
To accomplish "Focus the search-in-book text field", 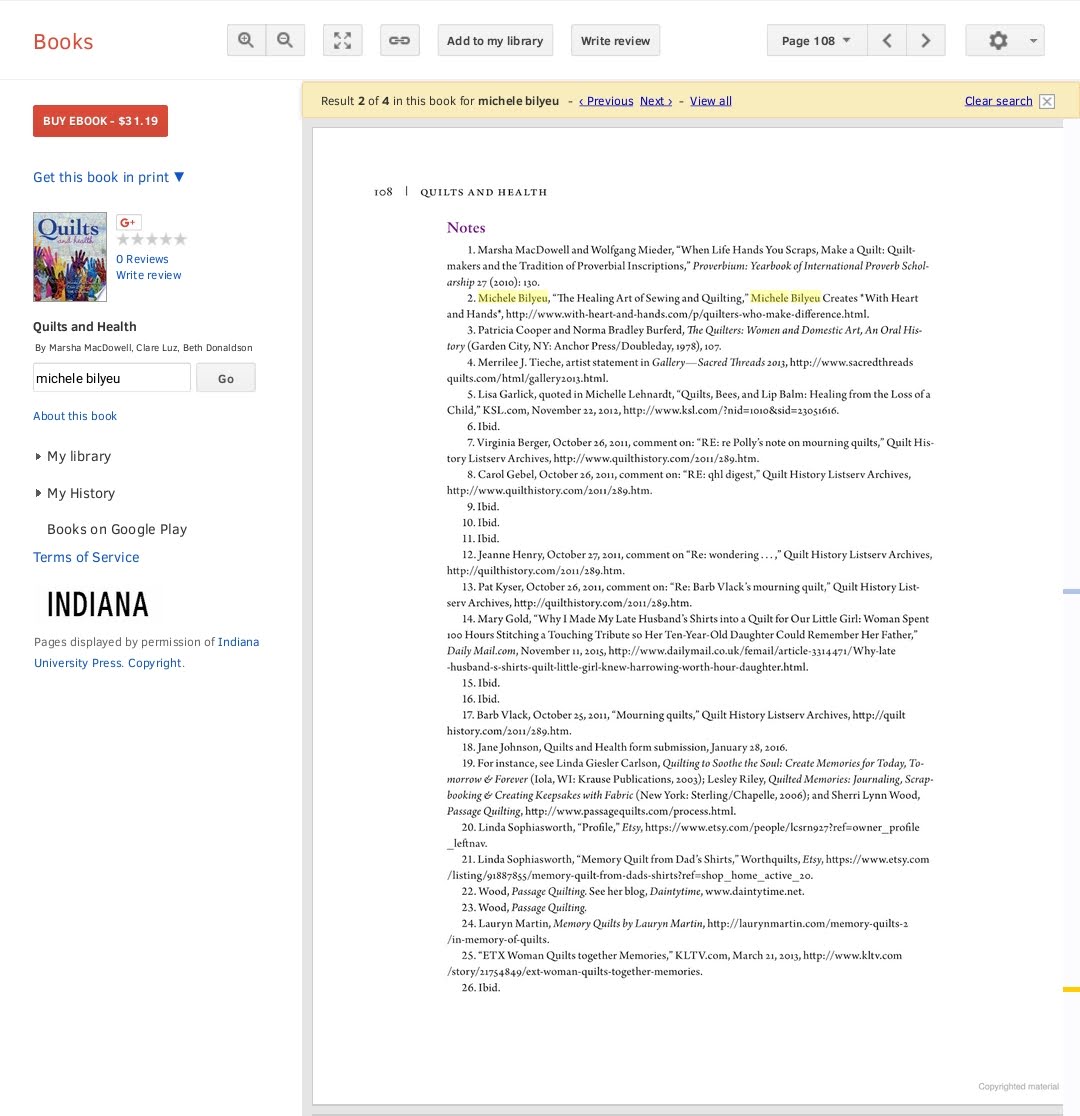I will coord(112,378).
